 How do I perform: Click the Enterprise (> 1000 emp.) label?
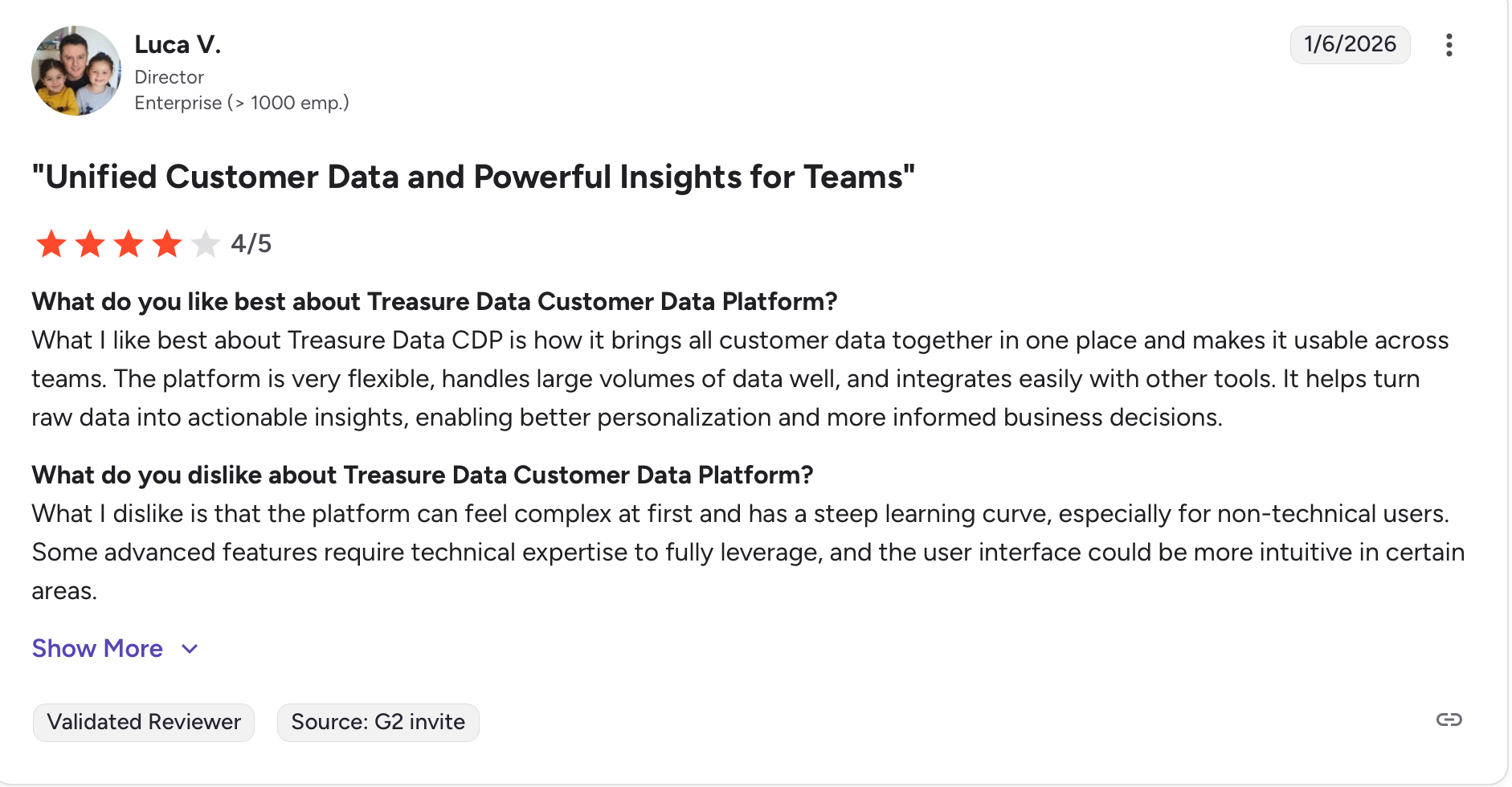point(242,103)
